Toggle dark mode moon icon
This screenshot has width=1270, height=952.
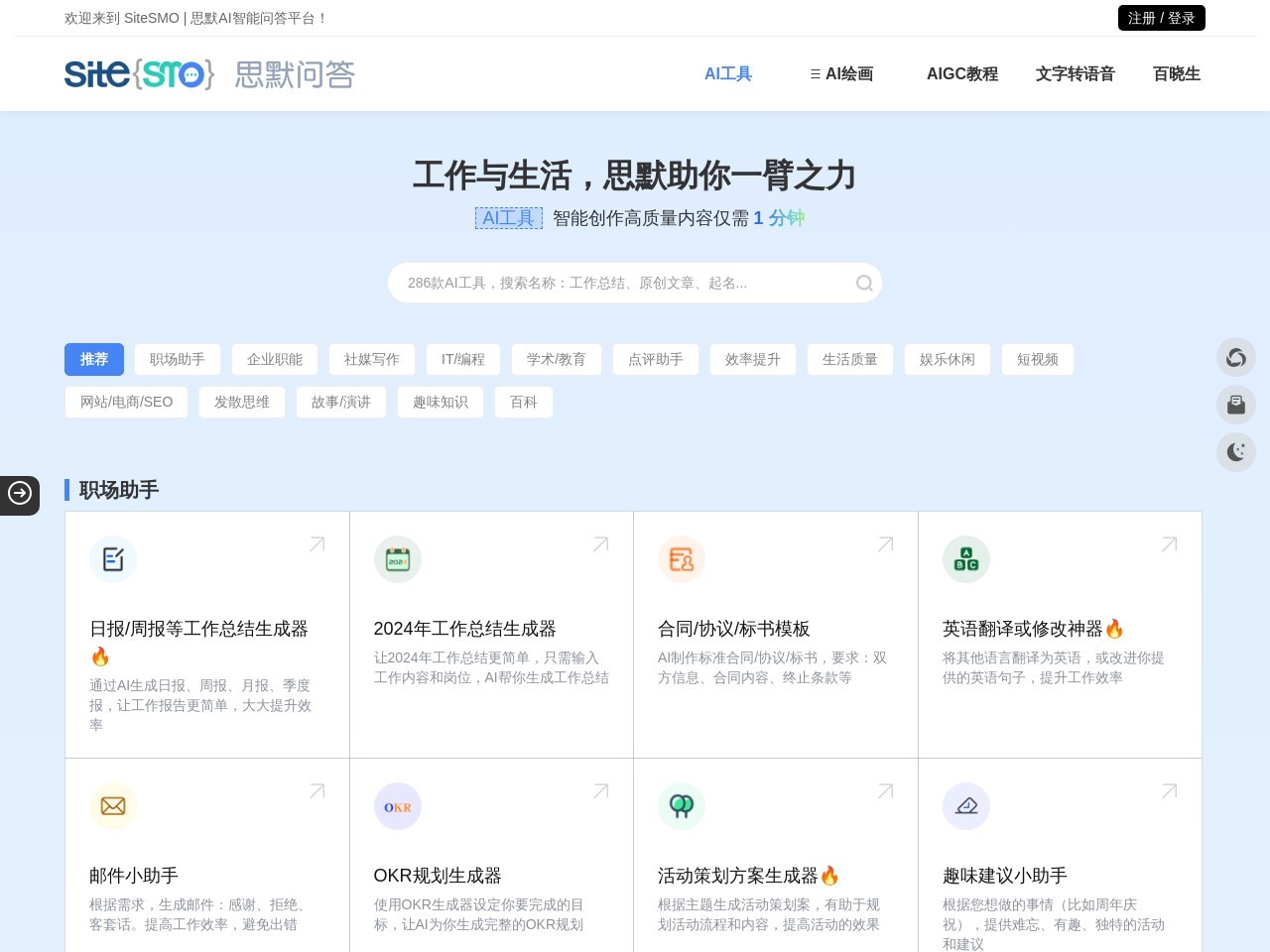(x=1235, y=452)
